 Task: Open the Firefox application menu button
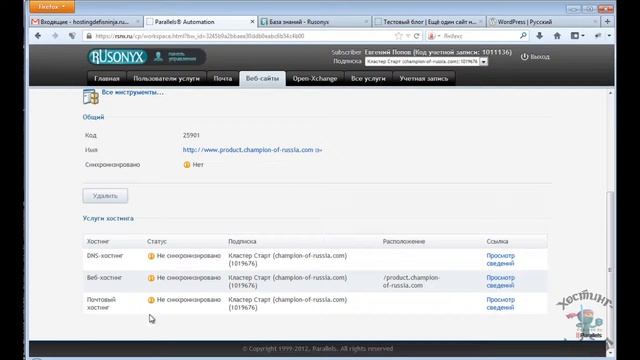click(x=52, y=7)
